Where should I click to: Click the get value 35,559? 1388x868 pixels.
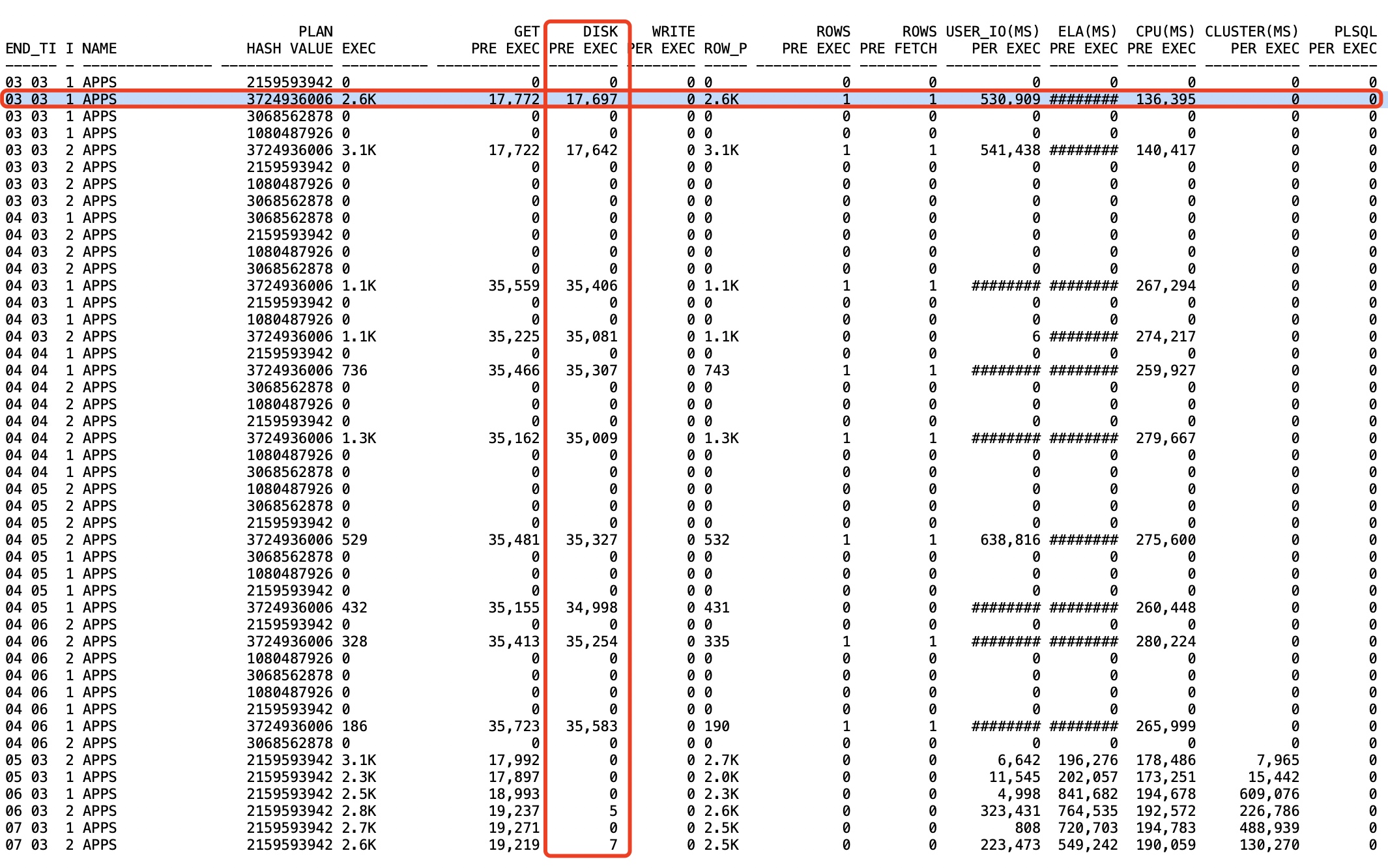(514, 286)
